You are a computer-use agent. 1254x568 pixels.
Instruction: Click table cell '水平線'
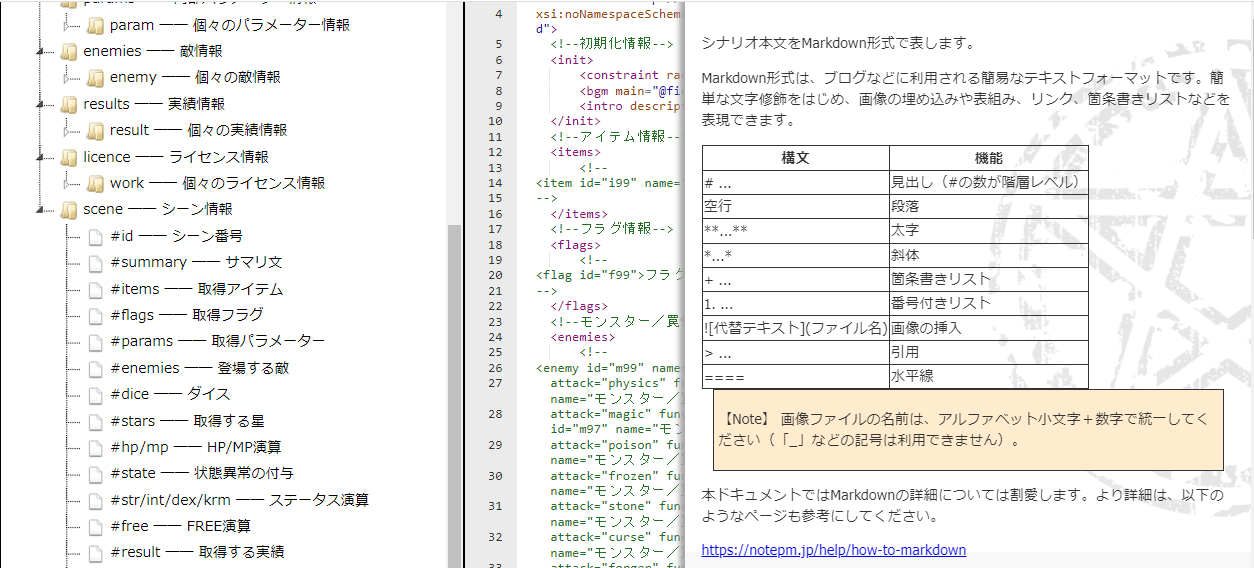point(989,377)
